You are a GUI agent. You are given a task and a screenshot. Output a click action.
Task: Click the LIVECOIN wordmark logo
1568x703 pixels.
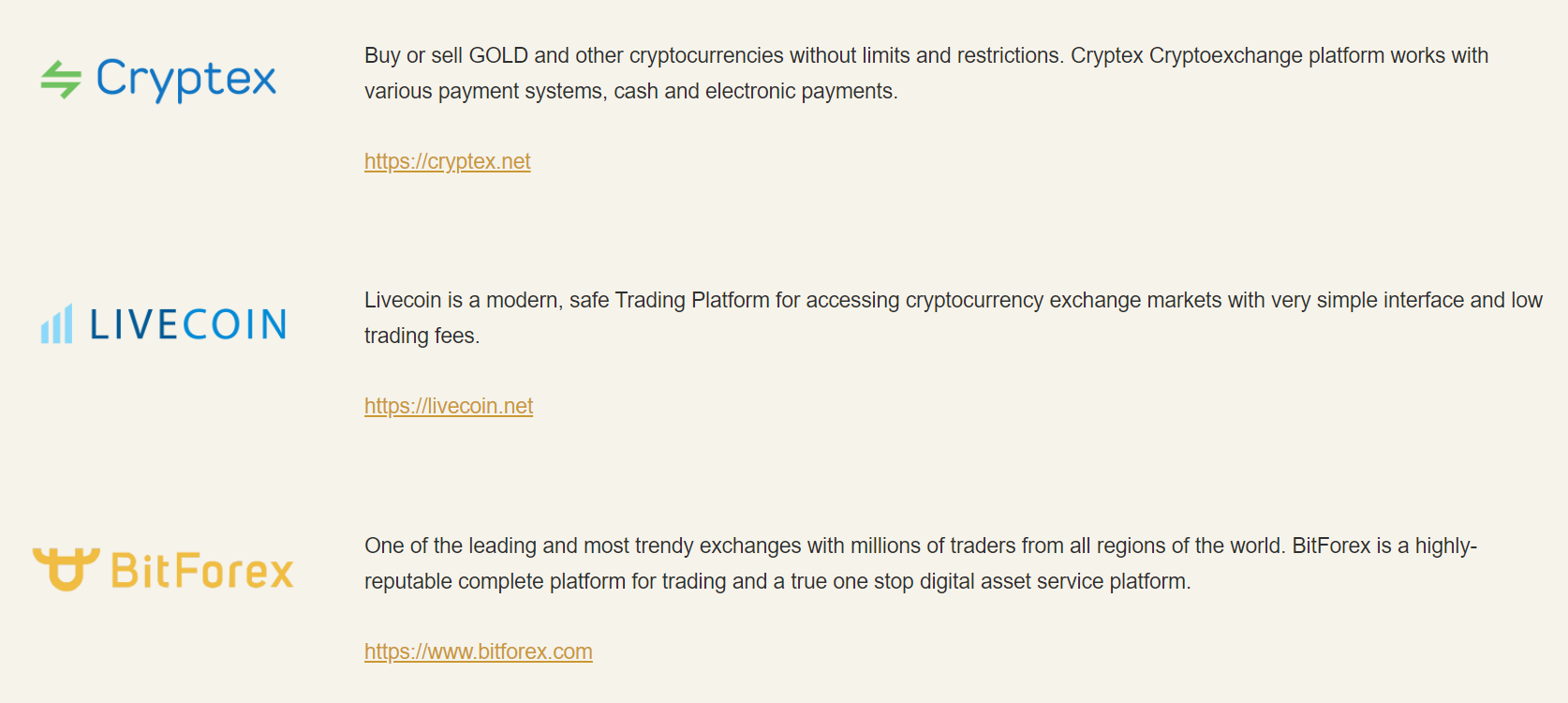[188, 324]
